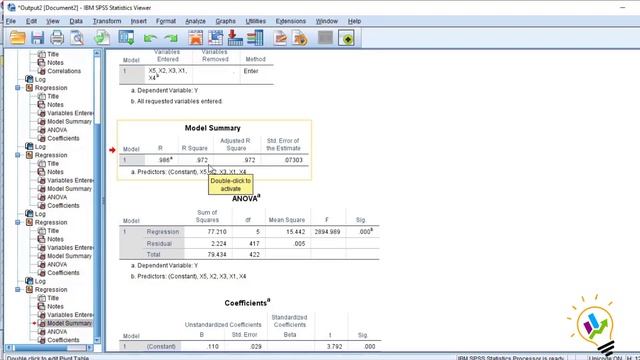Image resolution: width=640 pixels, height=360 pixels.
Task: Click the Model Summary table title
Action: point(213,128)
